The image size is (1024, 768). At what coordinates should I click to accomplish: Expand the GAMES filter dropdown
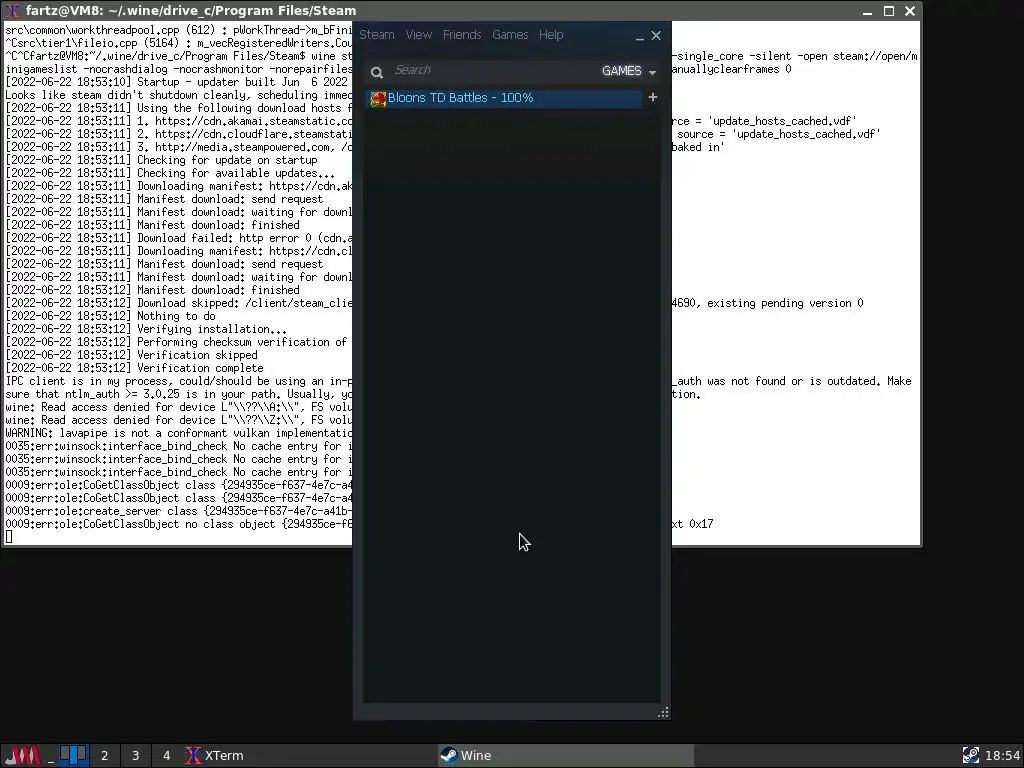coord(629,71)
